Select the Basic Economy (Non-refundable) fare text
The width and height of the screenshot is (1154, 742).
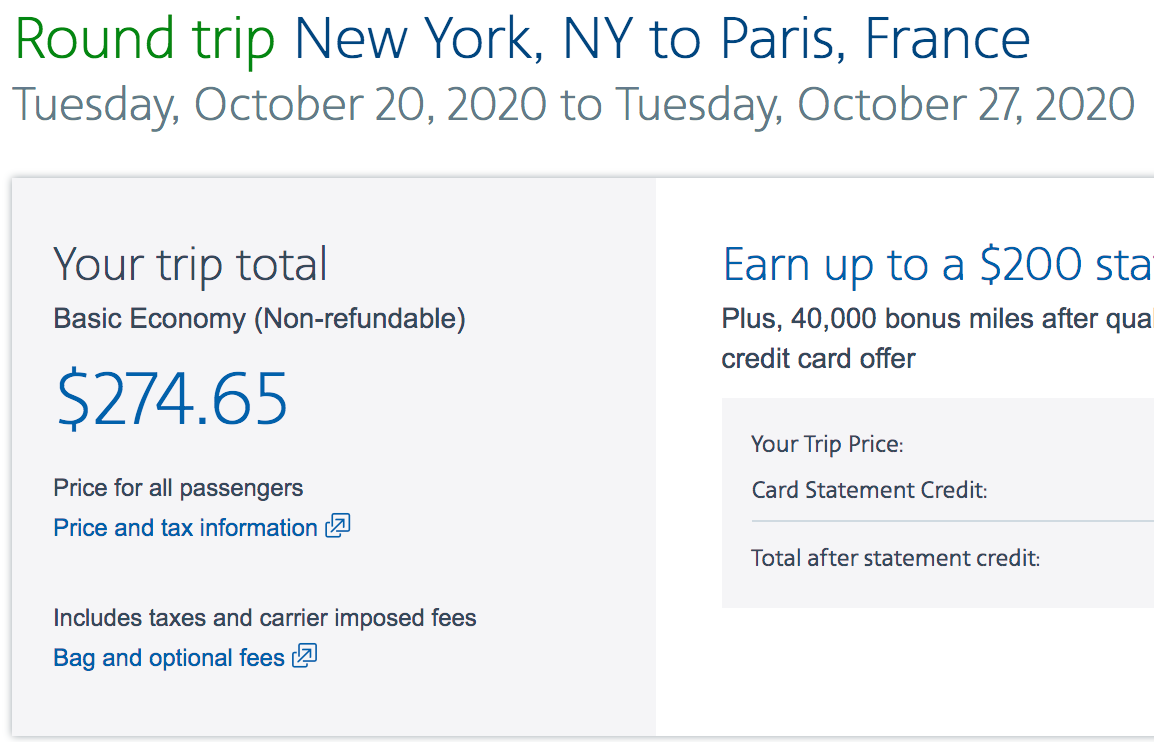point(259,319)
